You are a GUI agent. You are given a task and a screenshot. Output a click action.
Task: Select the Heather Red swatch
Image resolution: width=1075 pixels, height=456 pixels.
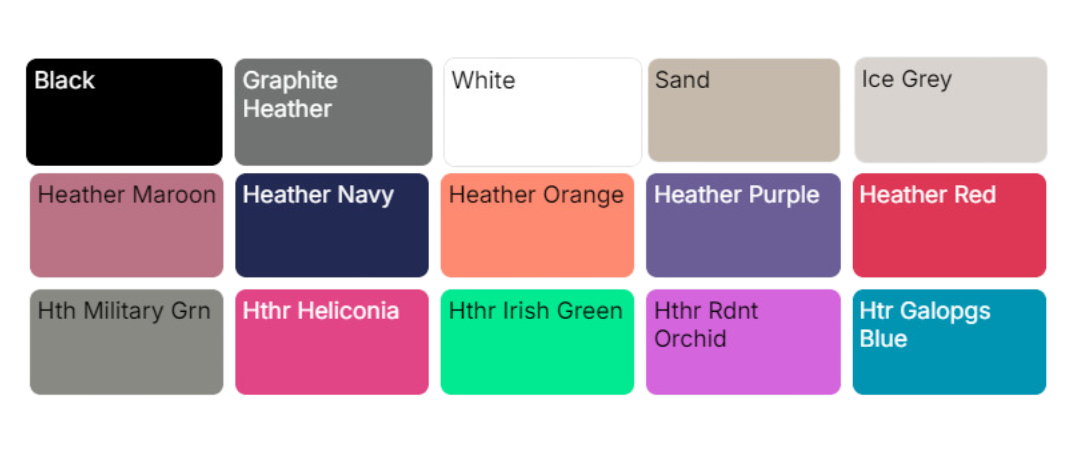coord(950,225)
